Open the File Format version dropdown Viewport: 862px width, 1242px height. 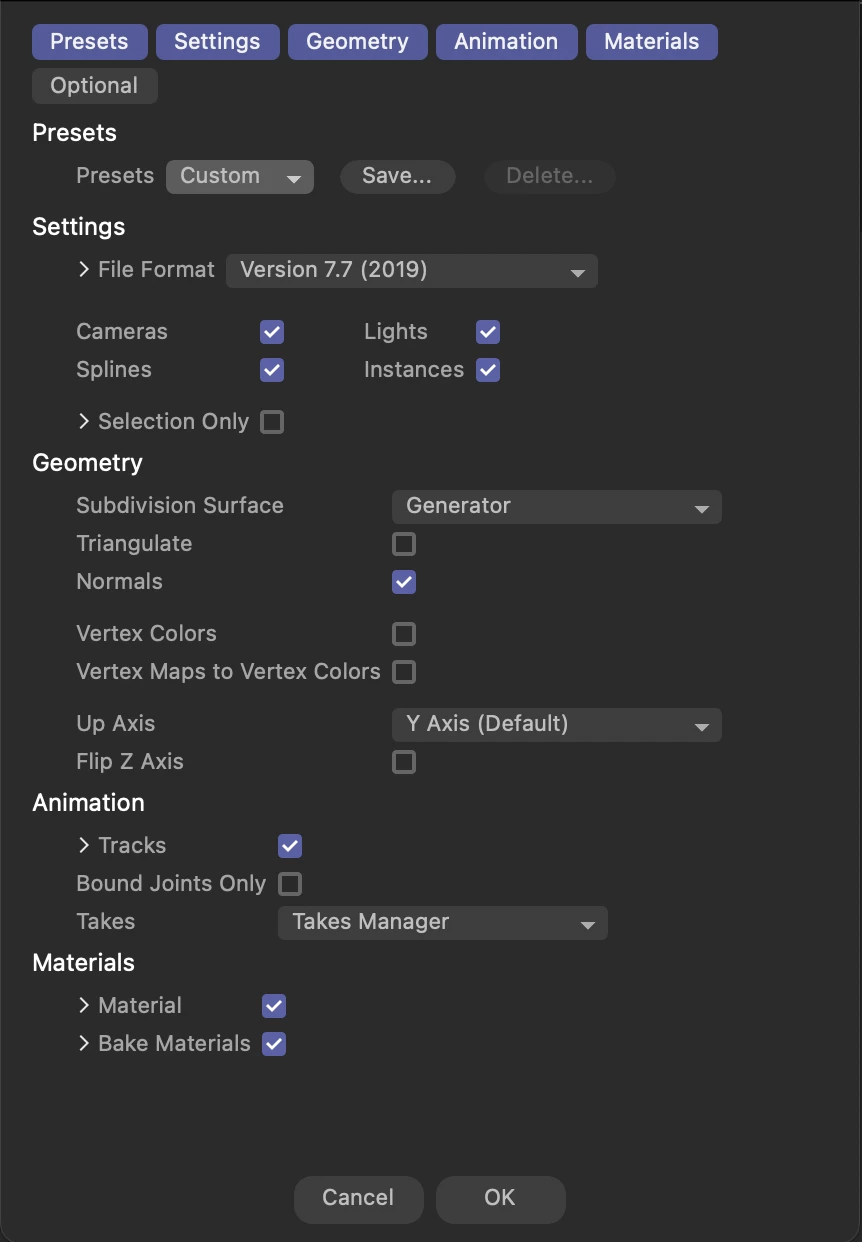412,271
